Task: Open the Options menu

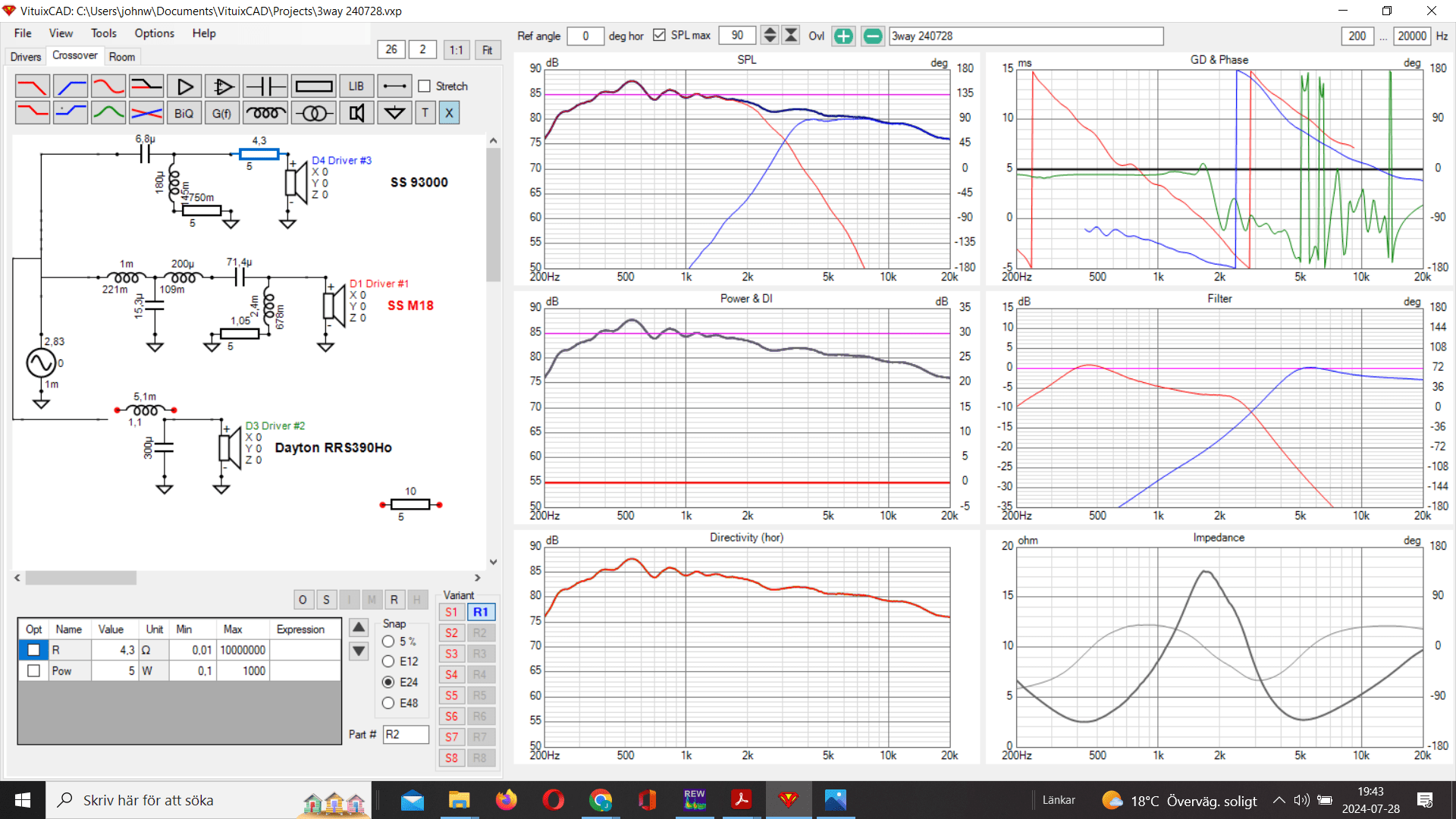Action: pyautogui.click(x=154, y=33)
